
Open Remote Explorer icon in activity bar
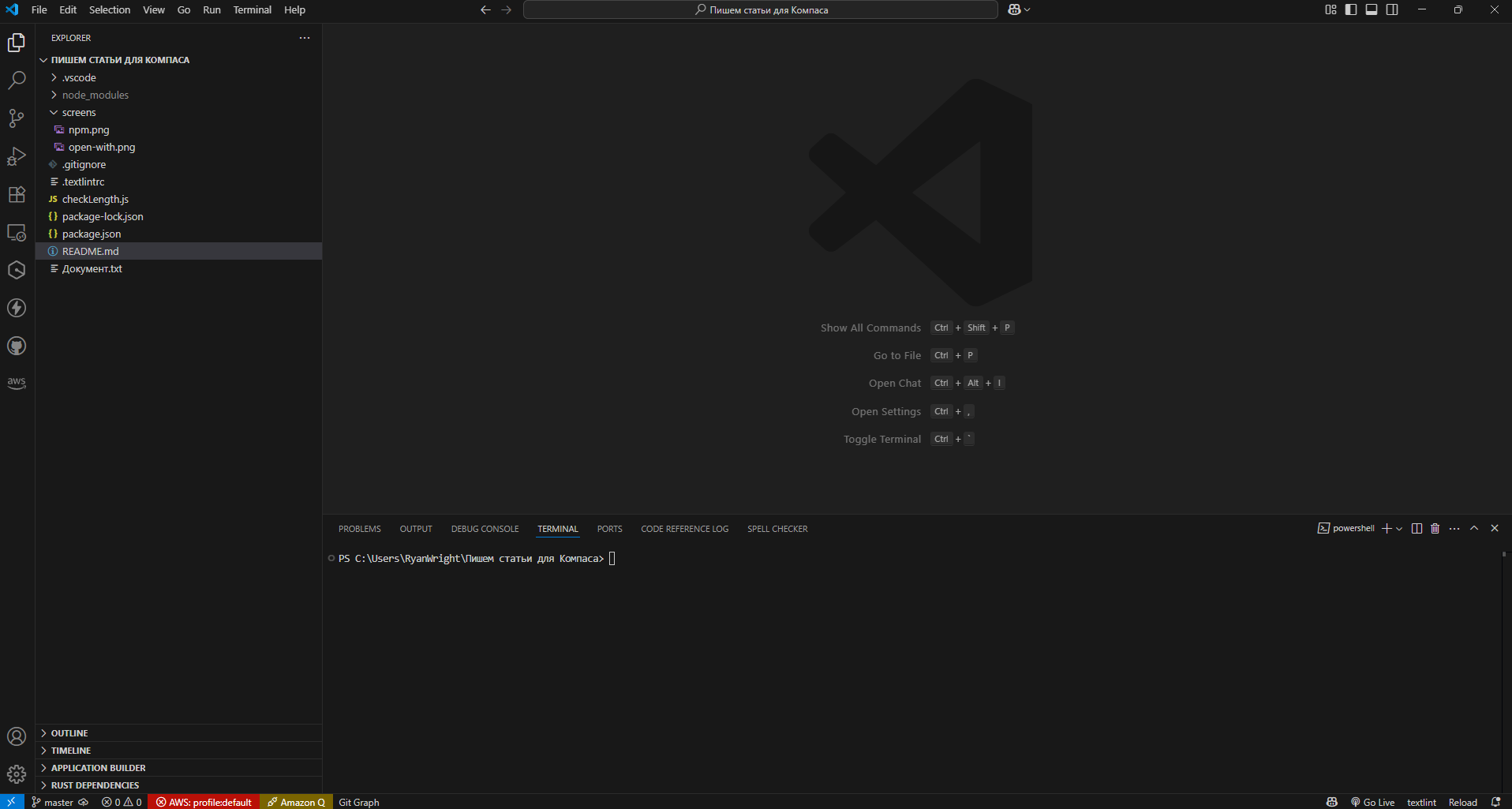tap(17, 232)
